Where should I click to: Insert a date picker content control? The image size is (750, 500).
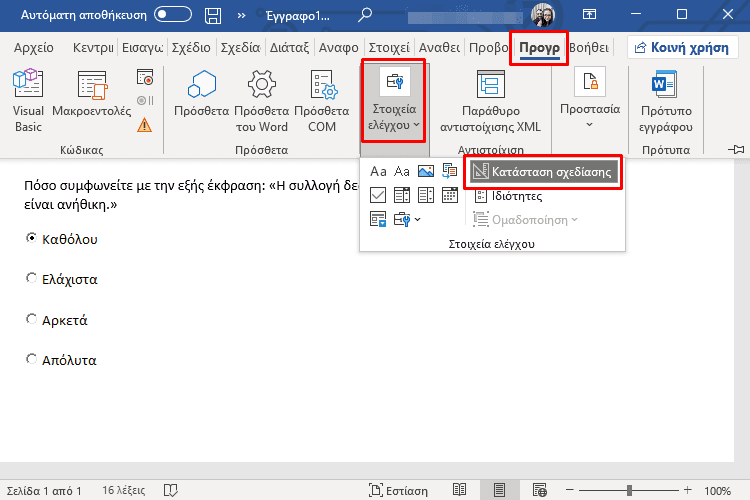point(449,195)
